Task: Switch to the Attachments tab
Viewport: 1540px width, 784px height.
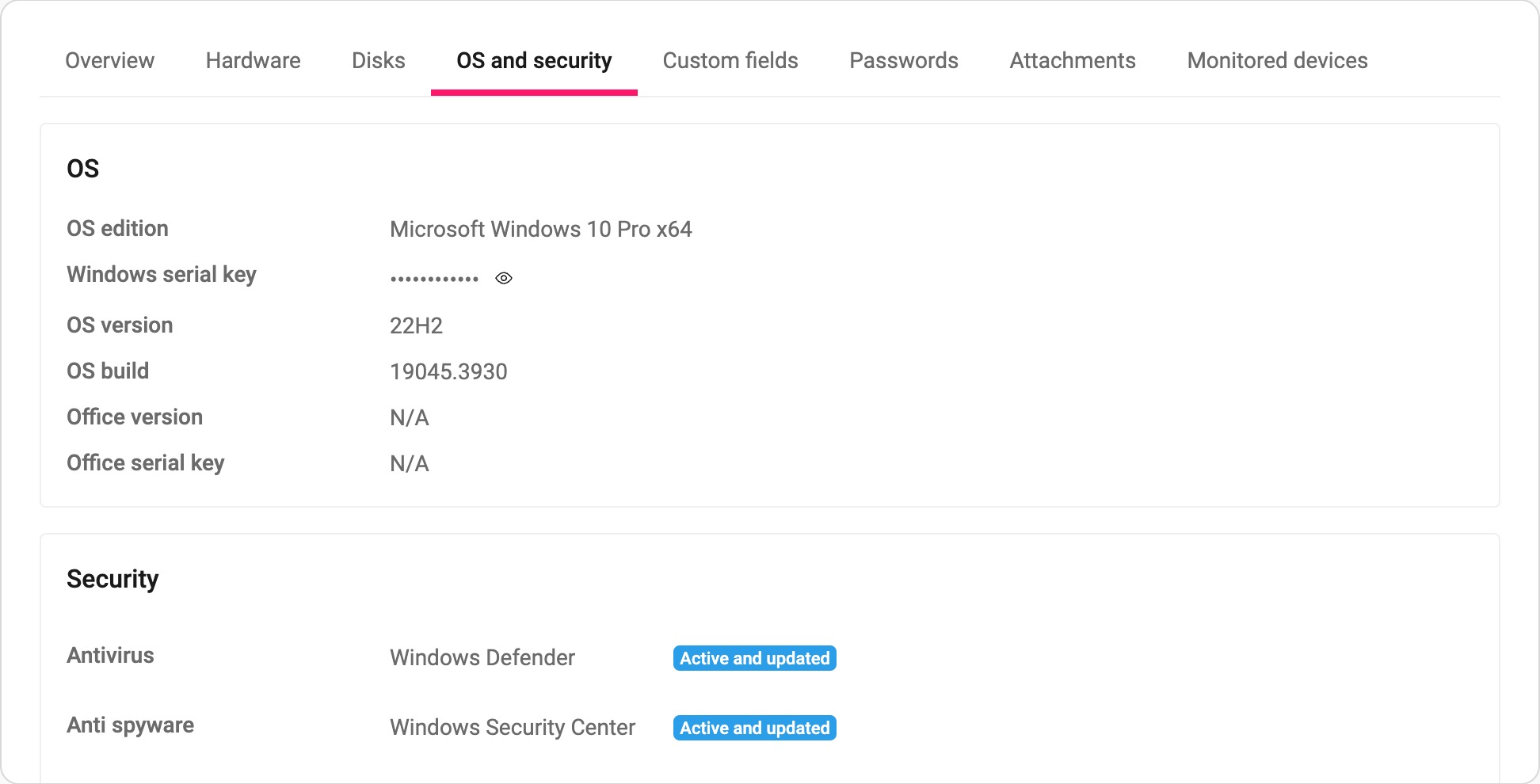Action: [x=1073, y=60]
